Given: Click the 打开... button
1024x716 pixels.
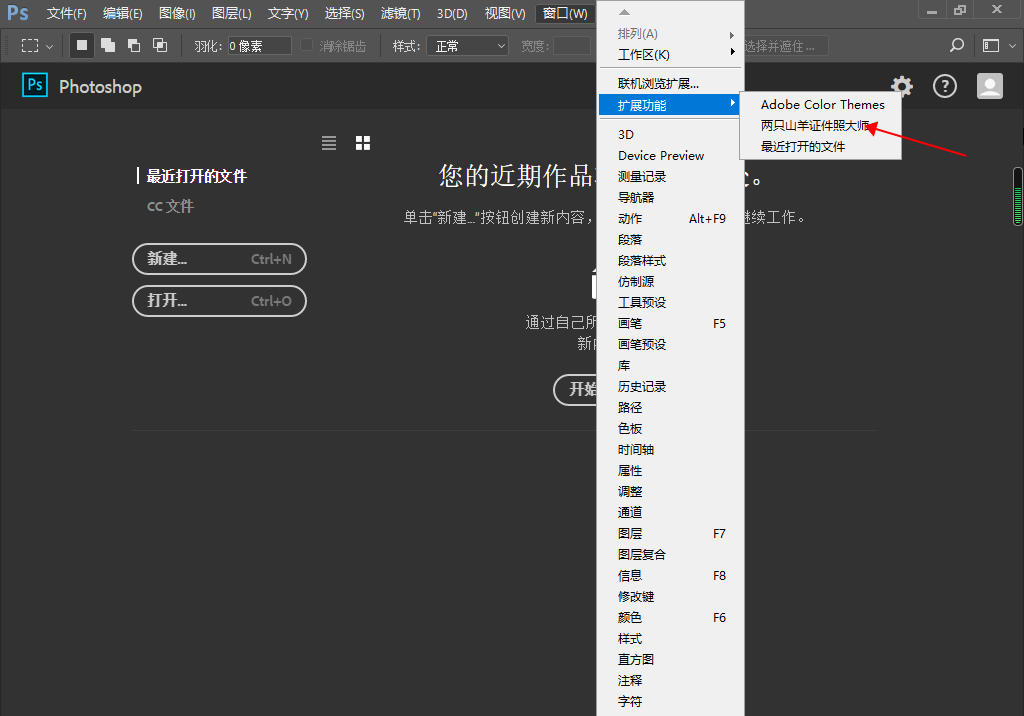Looking at the screenshot, I should click(x=219, y=301).
